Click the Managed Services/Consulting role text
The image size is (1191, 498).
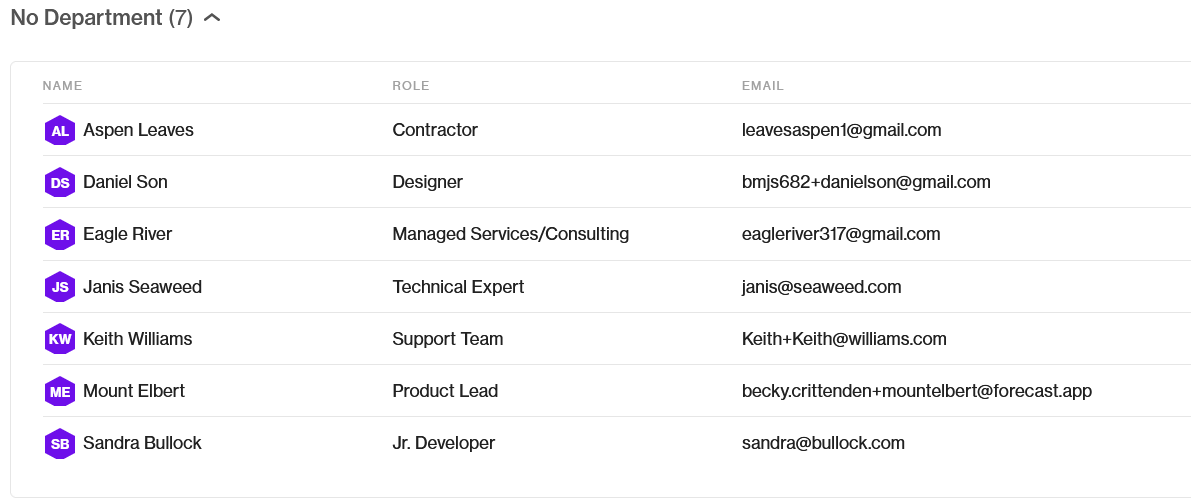510,234
